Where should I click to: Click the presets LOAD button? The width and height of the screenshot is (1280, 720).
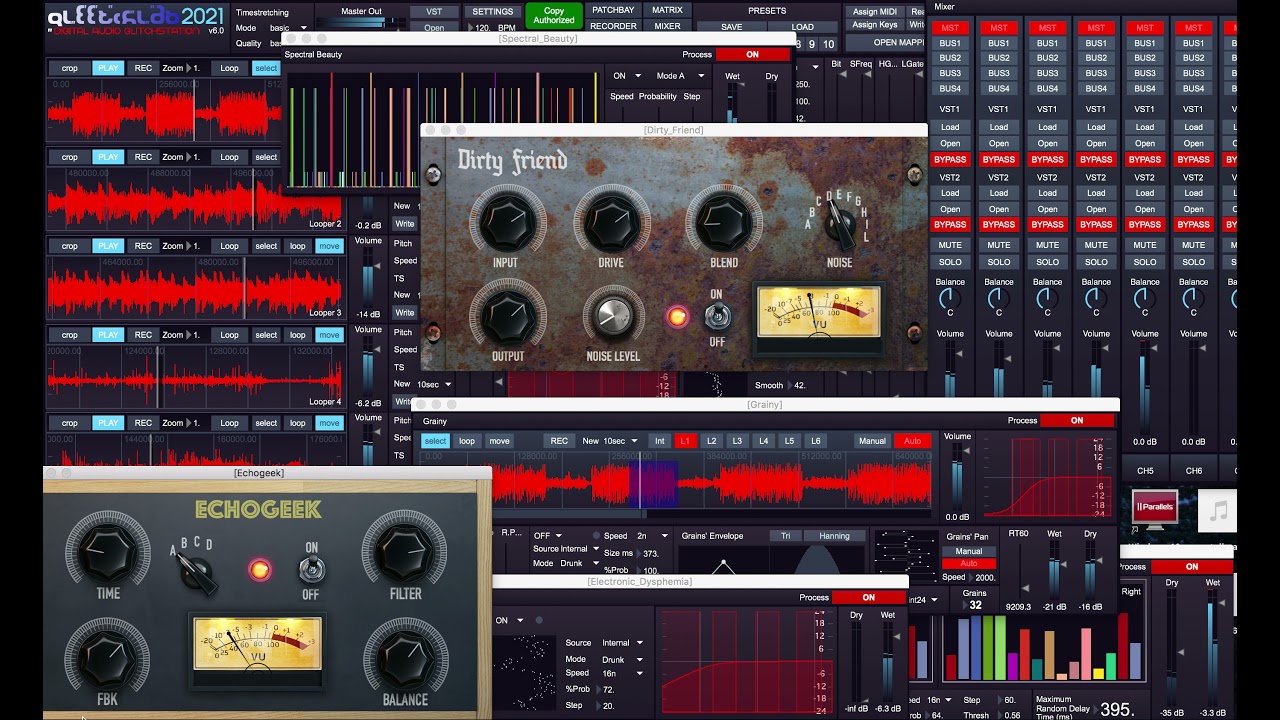802,27
